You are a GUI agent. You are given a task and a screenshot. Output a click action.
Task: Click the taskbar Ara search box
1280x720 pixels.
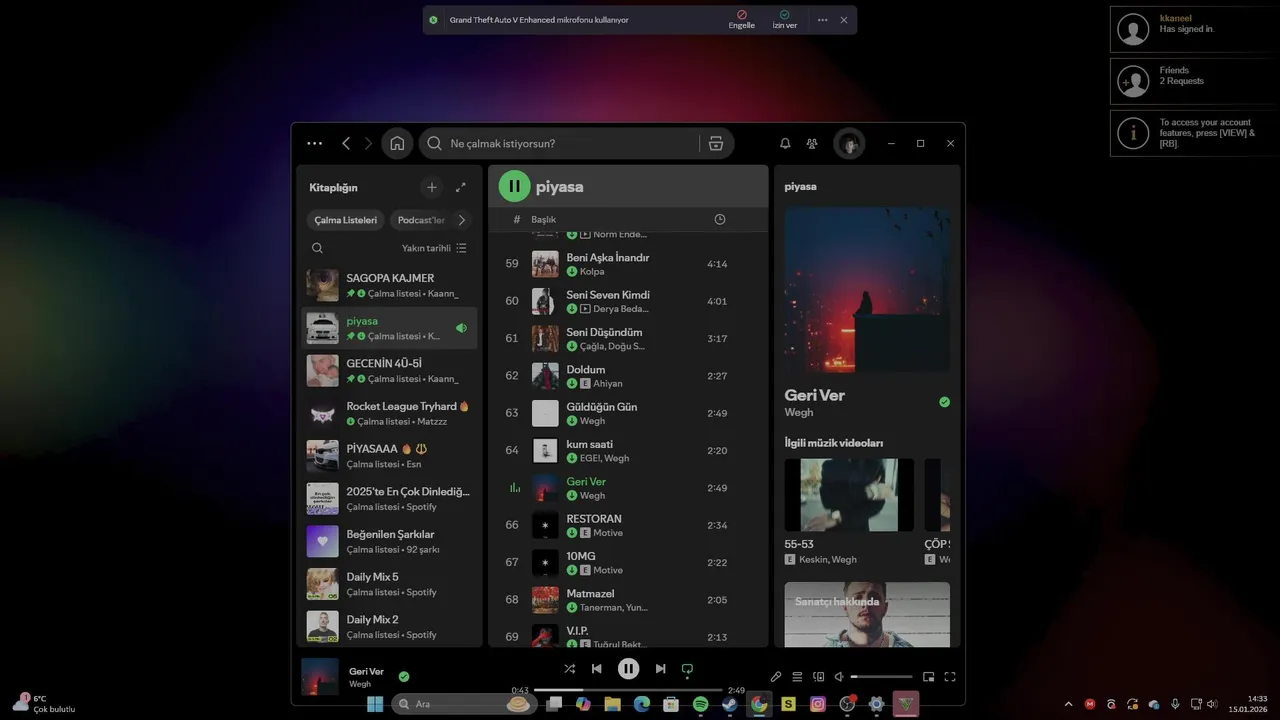coord(463,704)
